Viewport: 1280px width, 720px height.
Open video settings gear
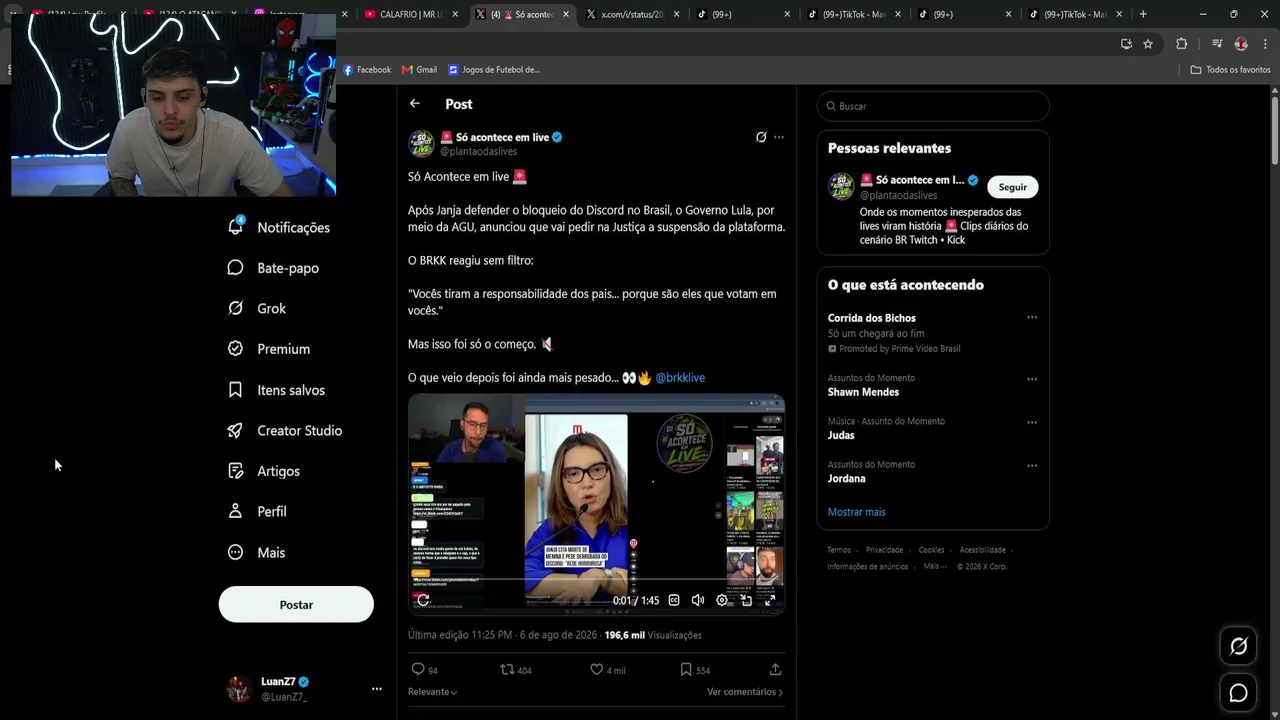tap(722, 600)
